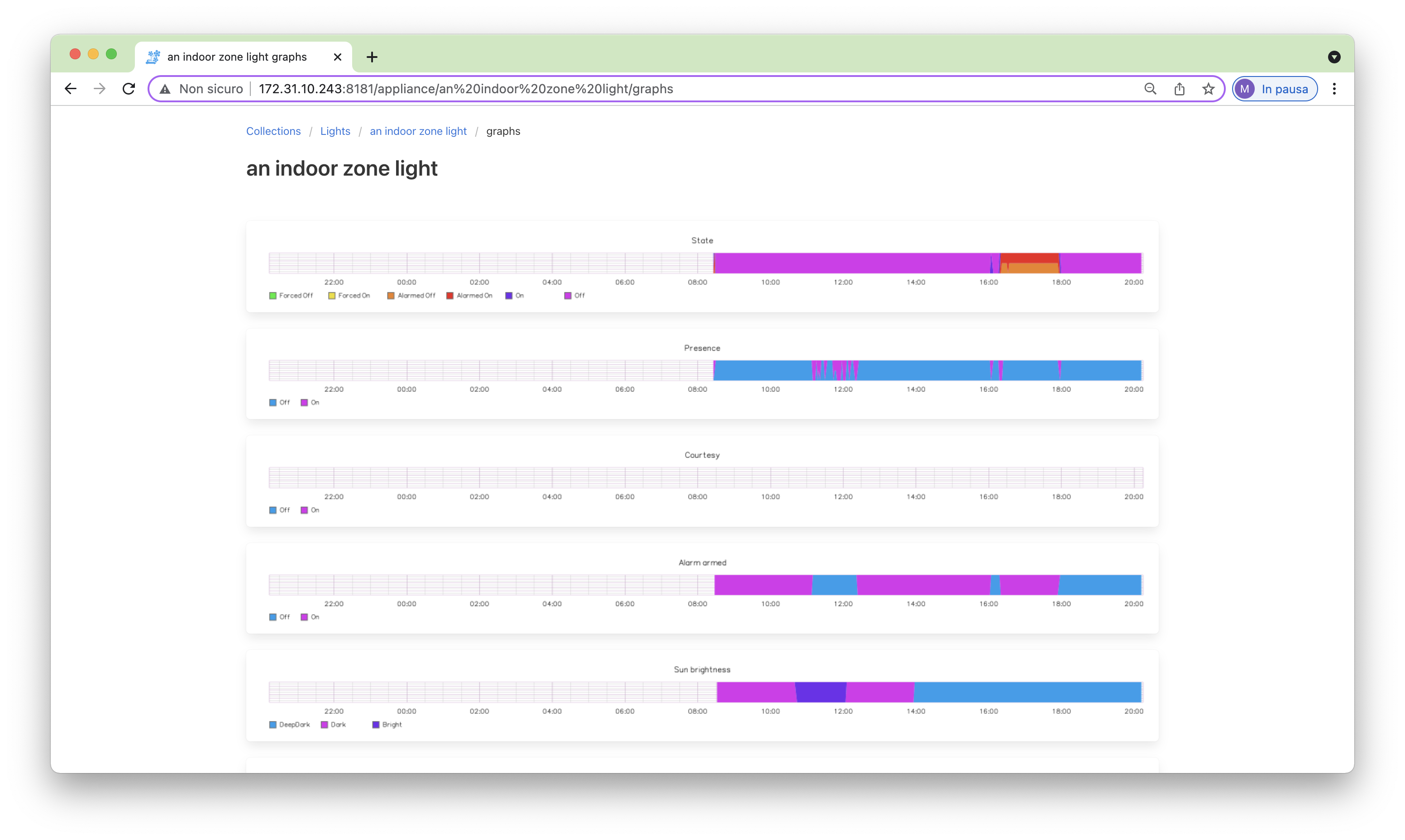Viewport: 1405px width, 840px height.
Task: Toggle the 'Alarmed On' legend in the State chart
Action: coord(469,296)
